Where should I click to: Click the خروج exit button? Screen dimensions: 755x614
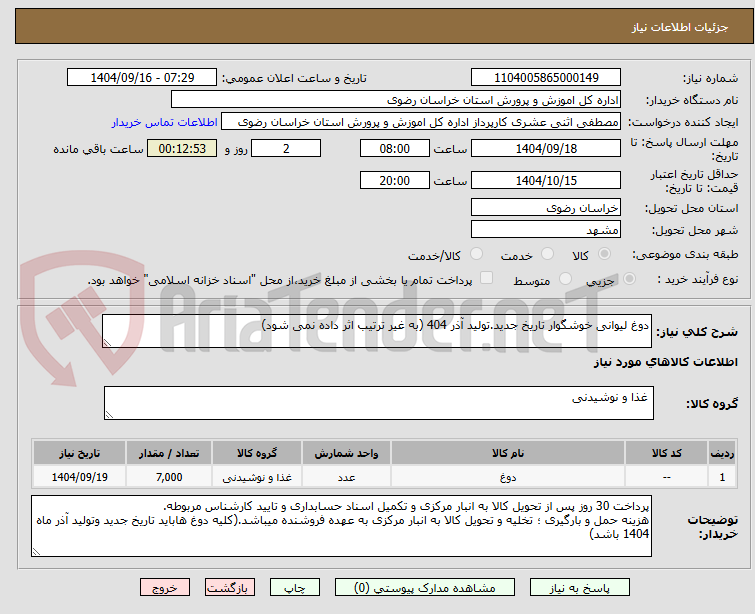tap(165, 588)
